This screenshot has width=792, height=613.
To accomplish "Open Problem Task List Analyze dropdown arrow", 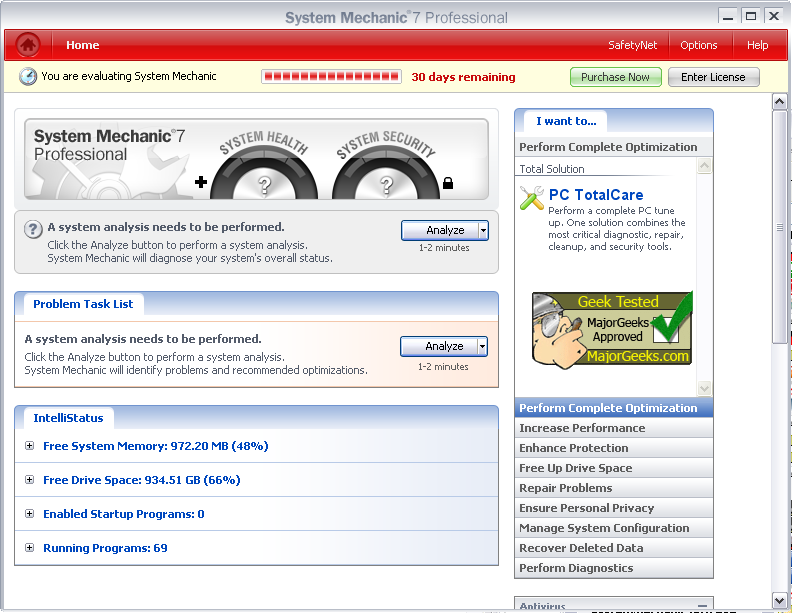I will click(482, 346).
